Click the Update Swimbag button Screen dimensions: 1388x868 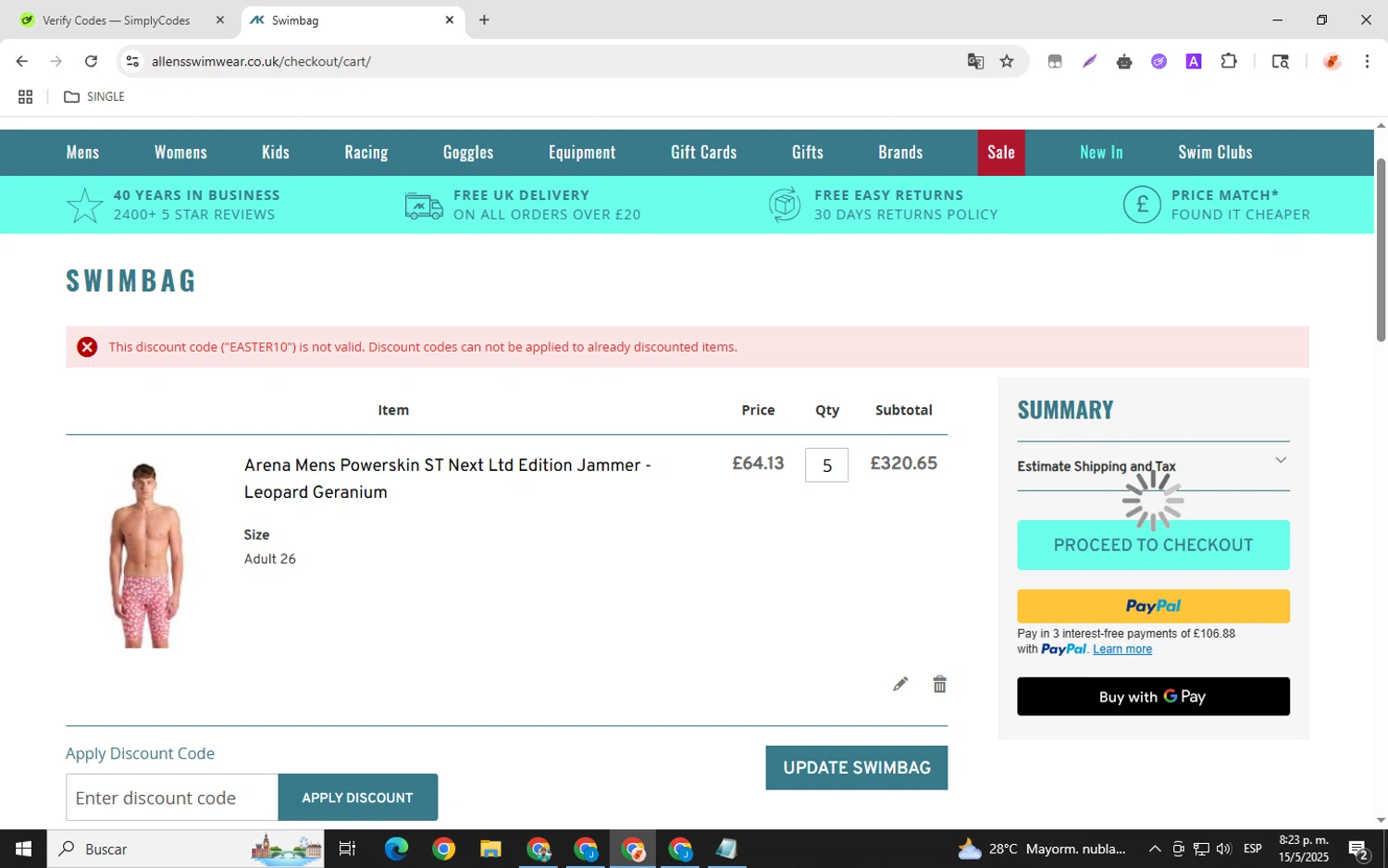(857, 768)
